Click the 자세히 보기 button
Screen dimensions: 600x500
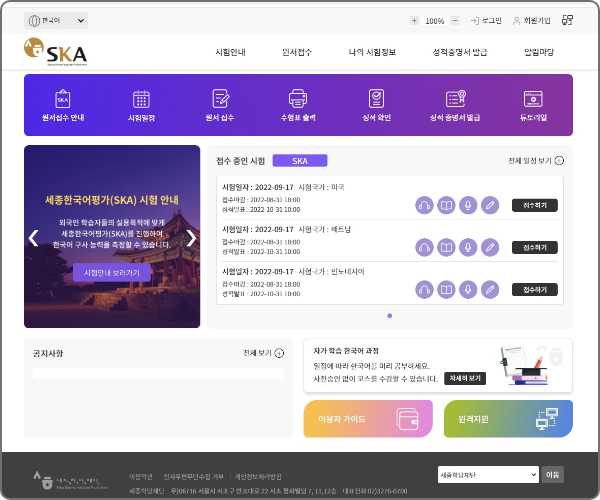pyautogui.click(x=465, y=378)
